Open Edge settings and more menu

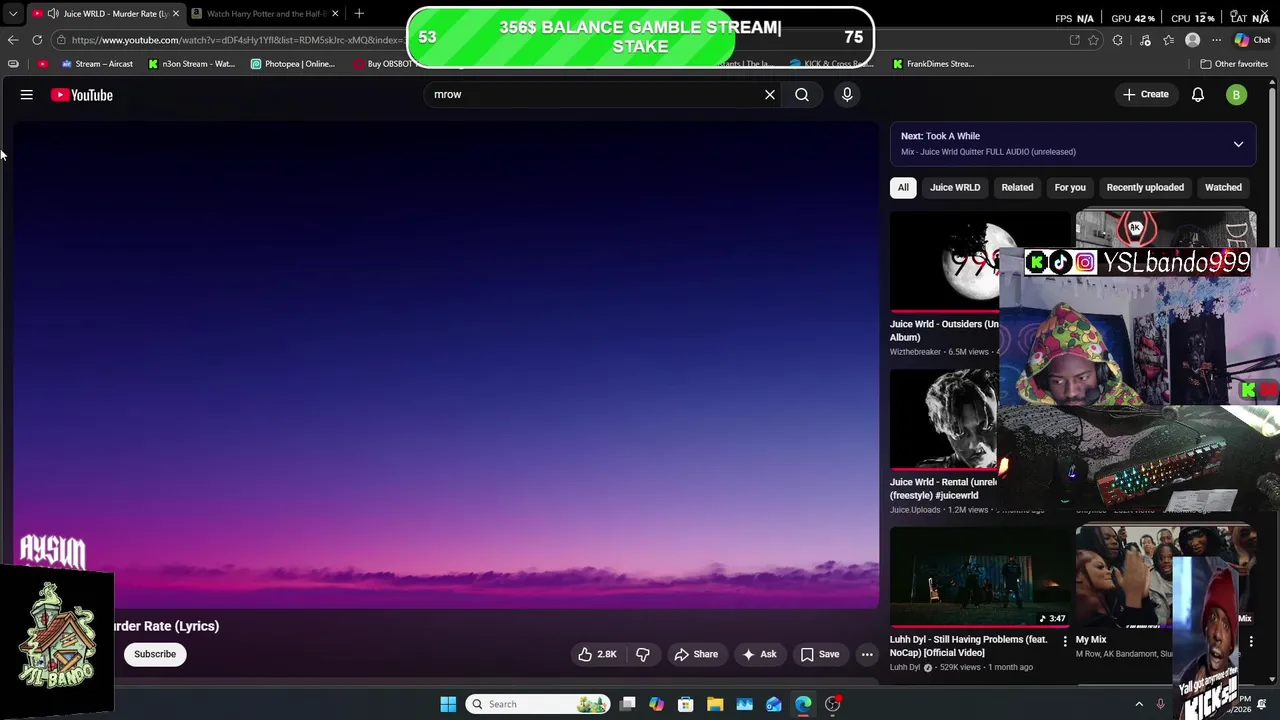tap(1216, 40)
